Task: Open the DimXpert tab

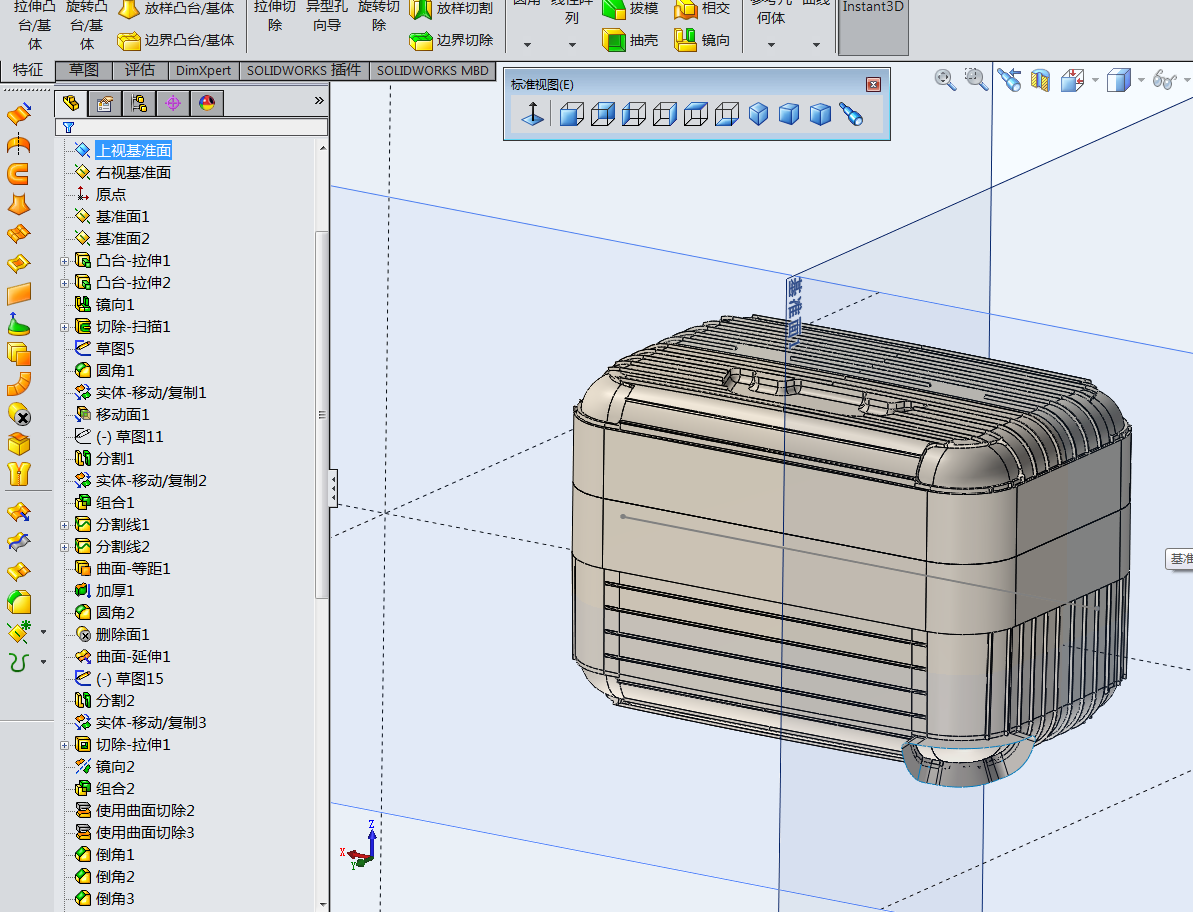Action: 203,70
